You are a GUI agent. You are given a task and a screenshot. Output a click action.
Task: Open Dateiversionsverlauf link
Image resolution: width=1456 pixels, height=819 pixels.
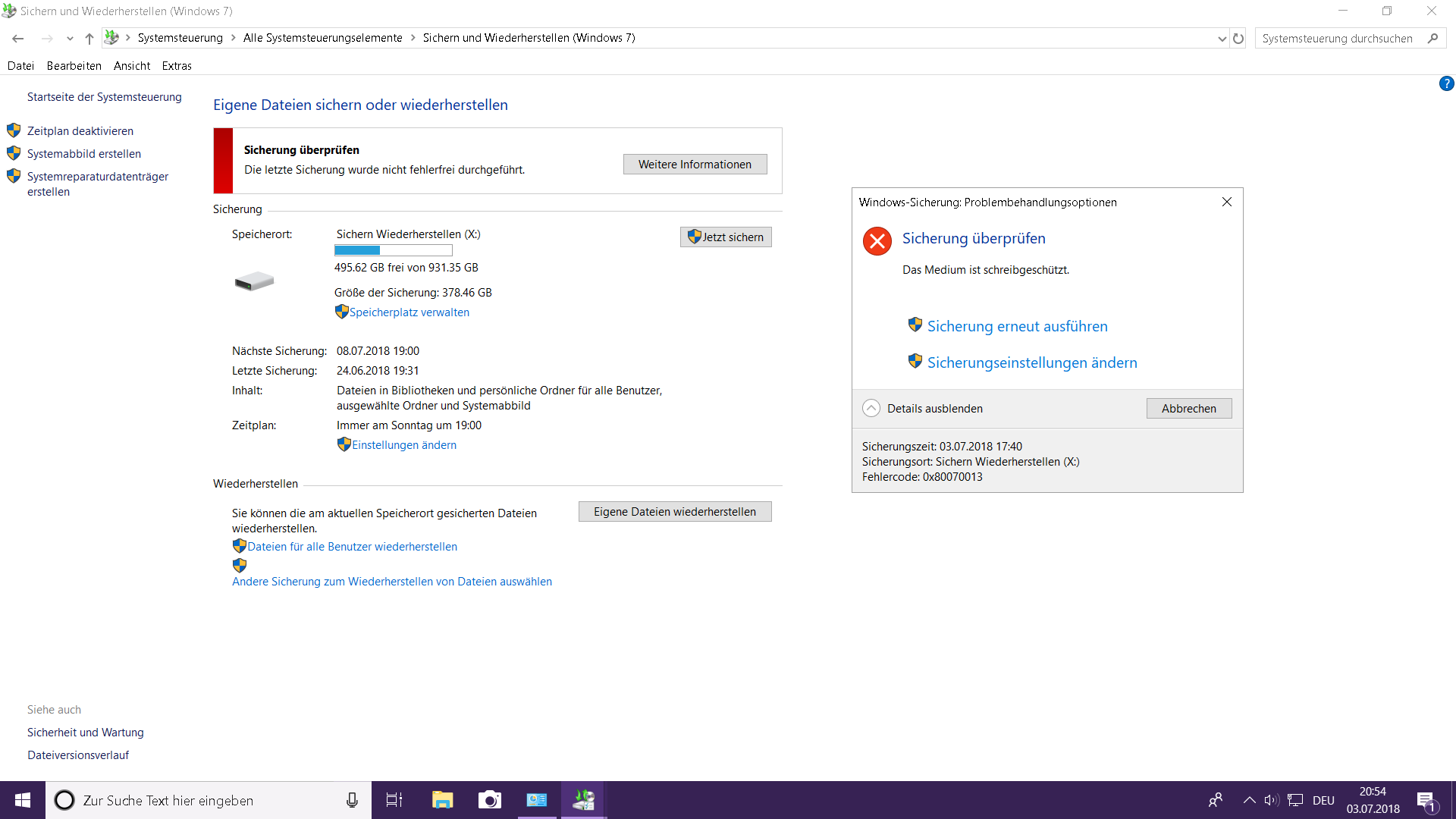click(x=78, y=755)
